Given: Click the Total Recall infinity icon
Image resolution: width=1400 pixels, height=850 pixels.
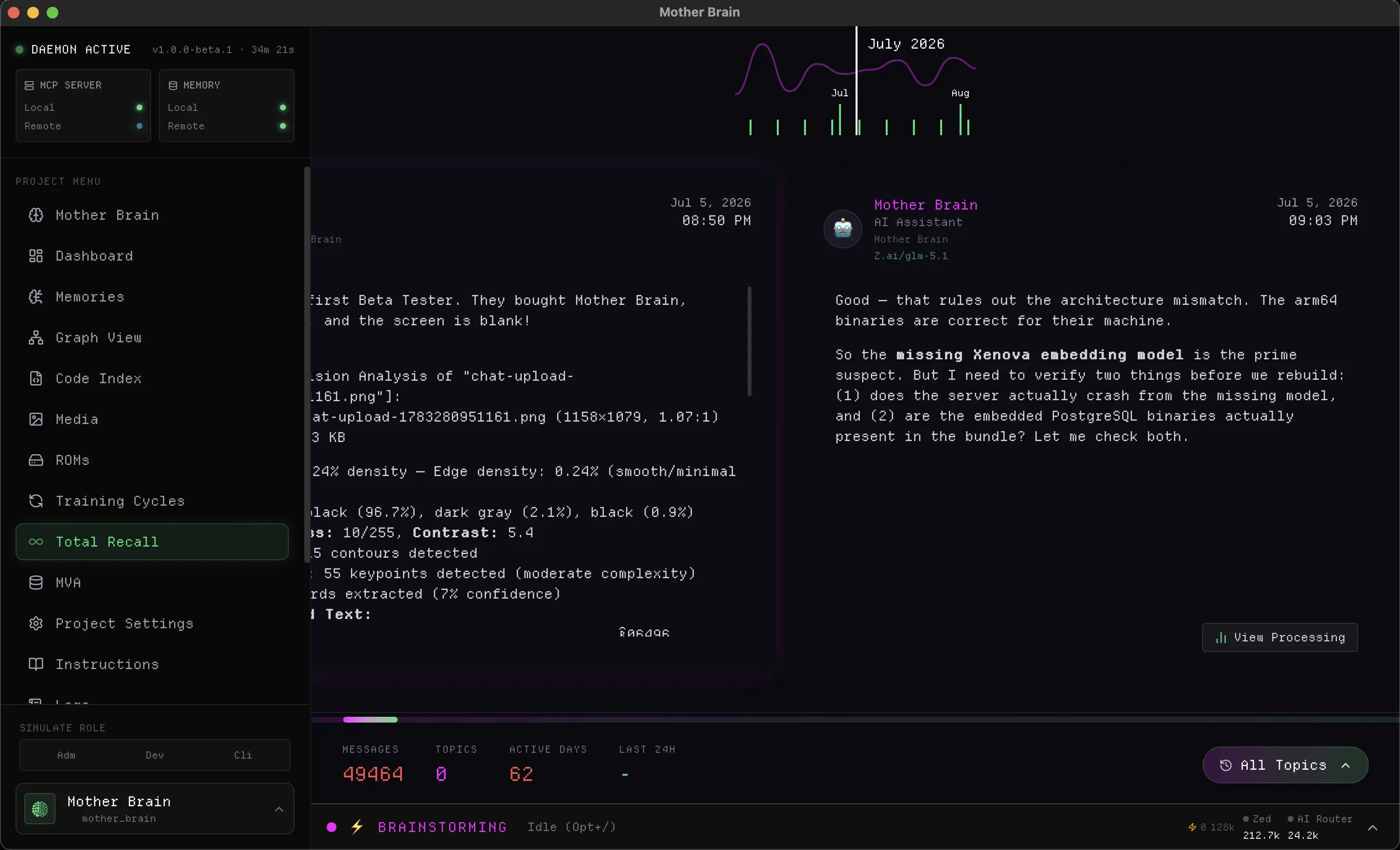Looking at the screenshot, I should [x=36, y=542].
